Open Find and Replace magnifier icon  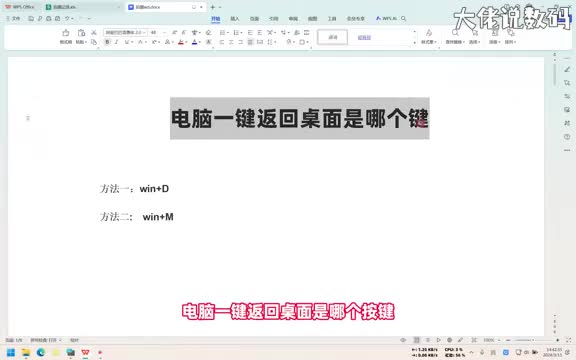pos(455,33)
